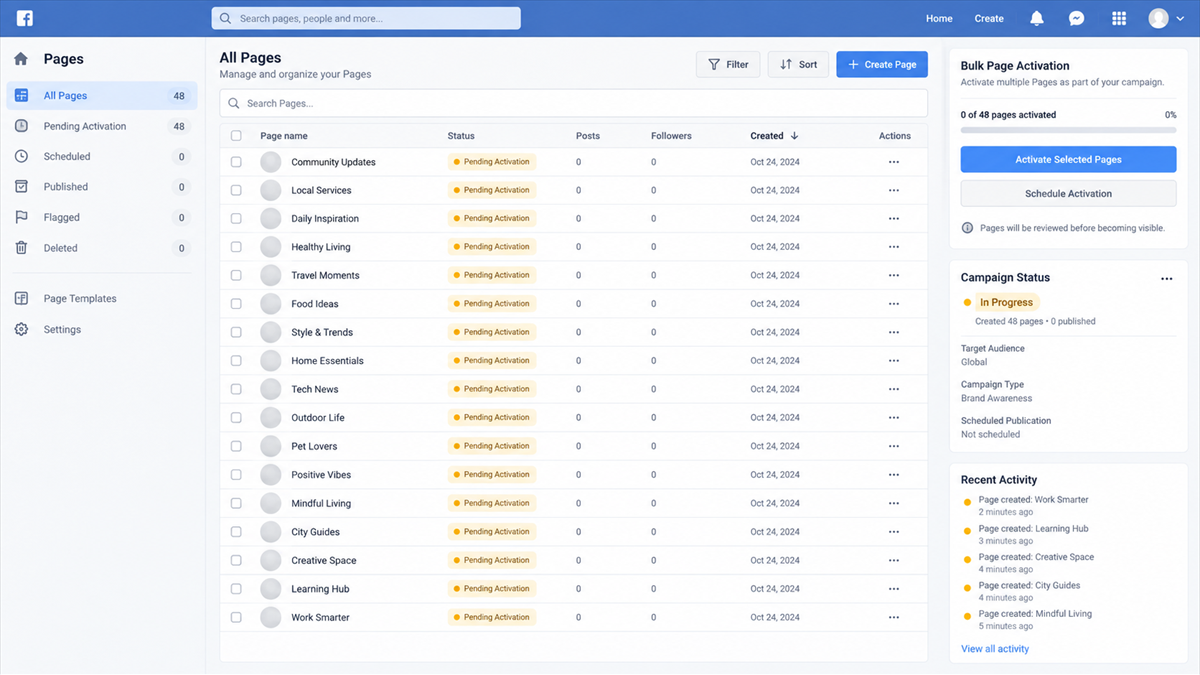Open actions menu for Pet Lovers
The width and height of the screenshot is (1200, 675).
pyautogui.click(x=894, y=446)
